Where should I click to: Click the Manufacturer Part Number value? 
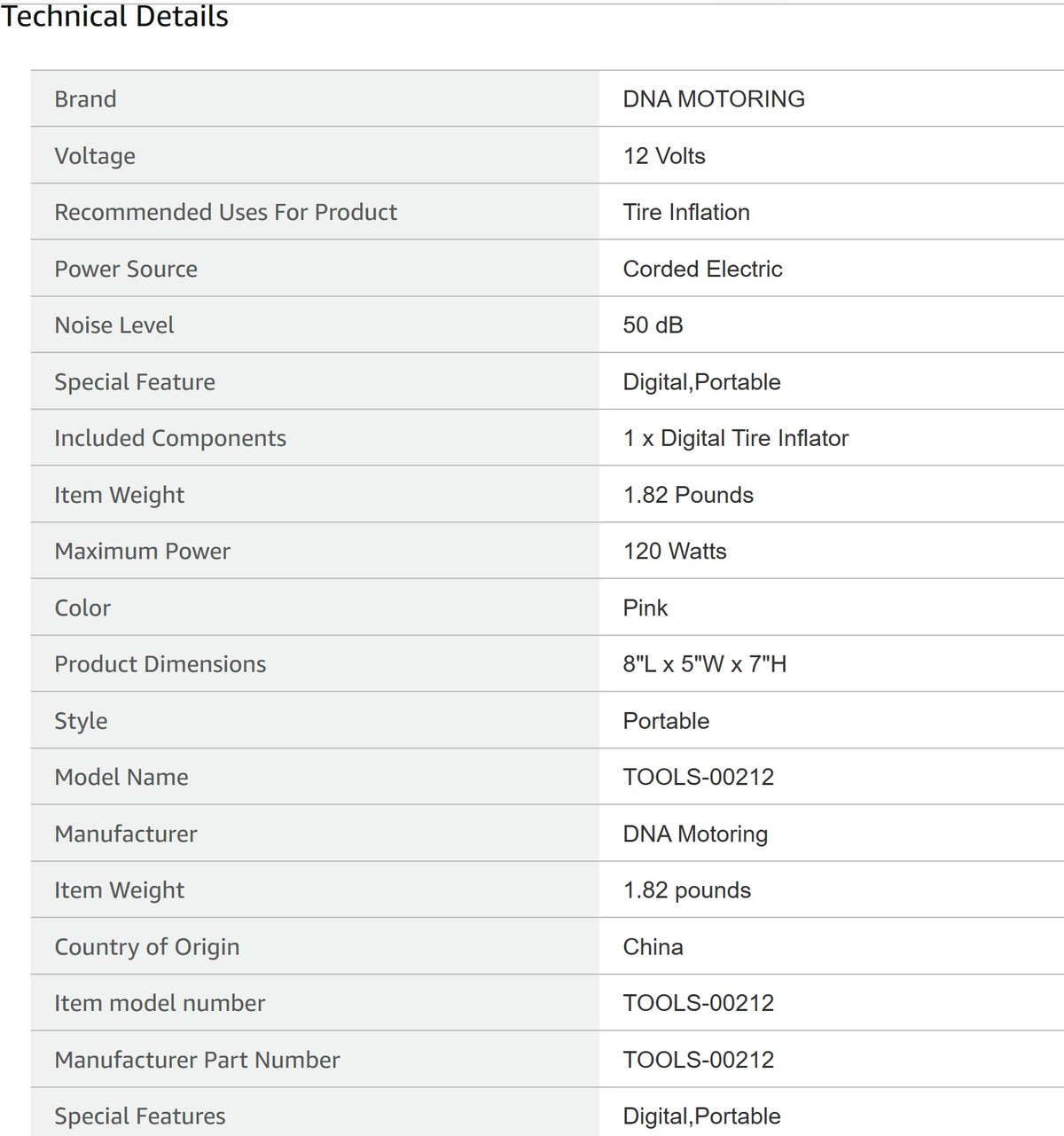[699, 1060]
